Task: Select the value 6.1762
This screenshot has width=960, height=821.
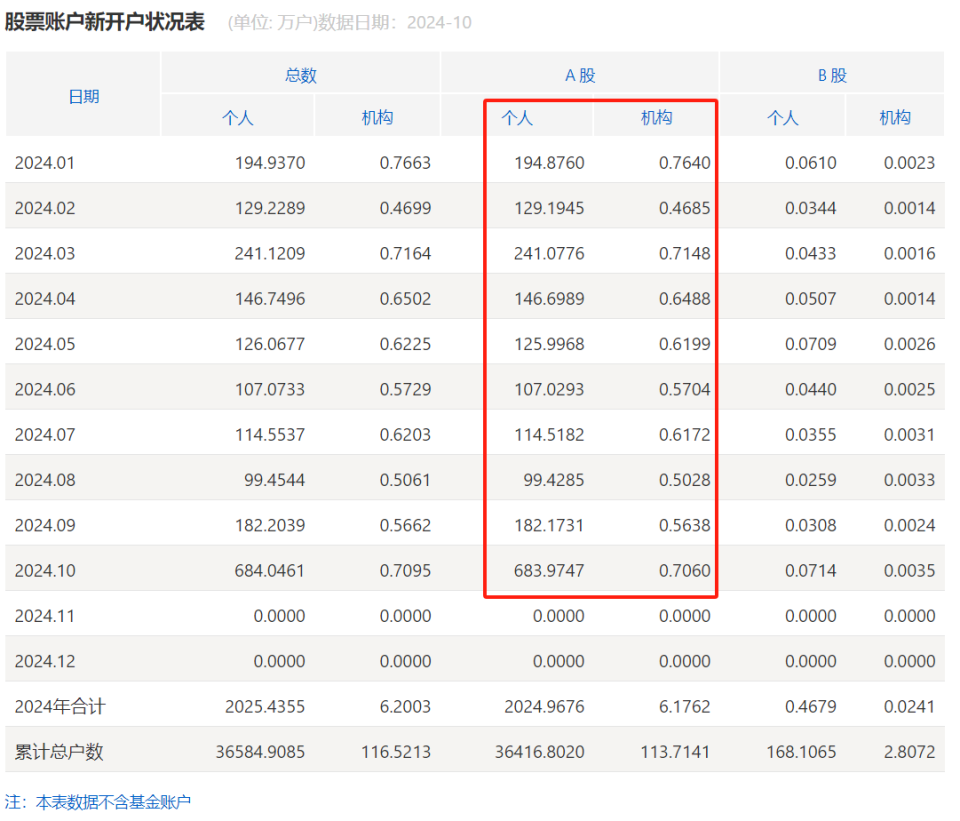Action: [x=684, y=707]
